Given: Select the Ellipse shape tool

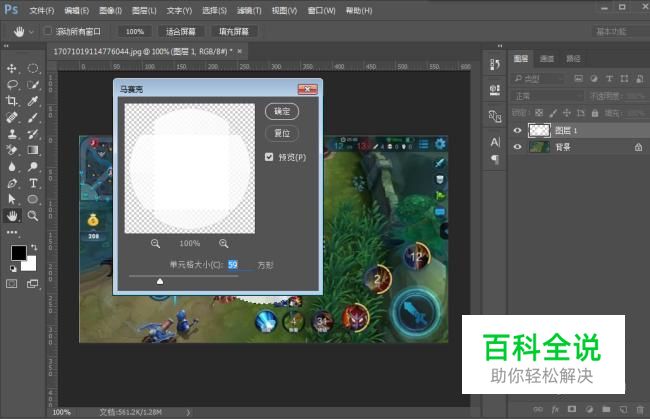Looking at the screenshot, I should (33, 199).
